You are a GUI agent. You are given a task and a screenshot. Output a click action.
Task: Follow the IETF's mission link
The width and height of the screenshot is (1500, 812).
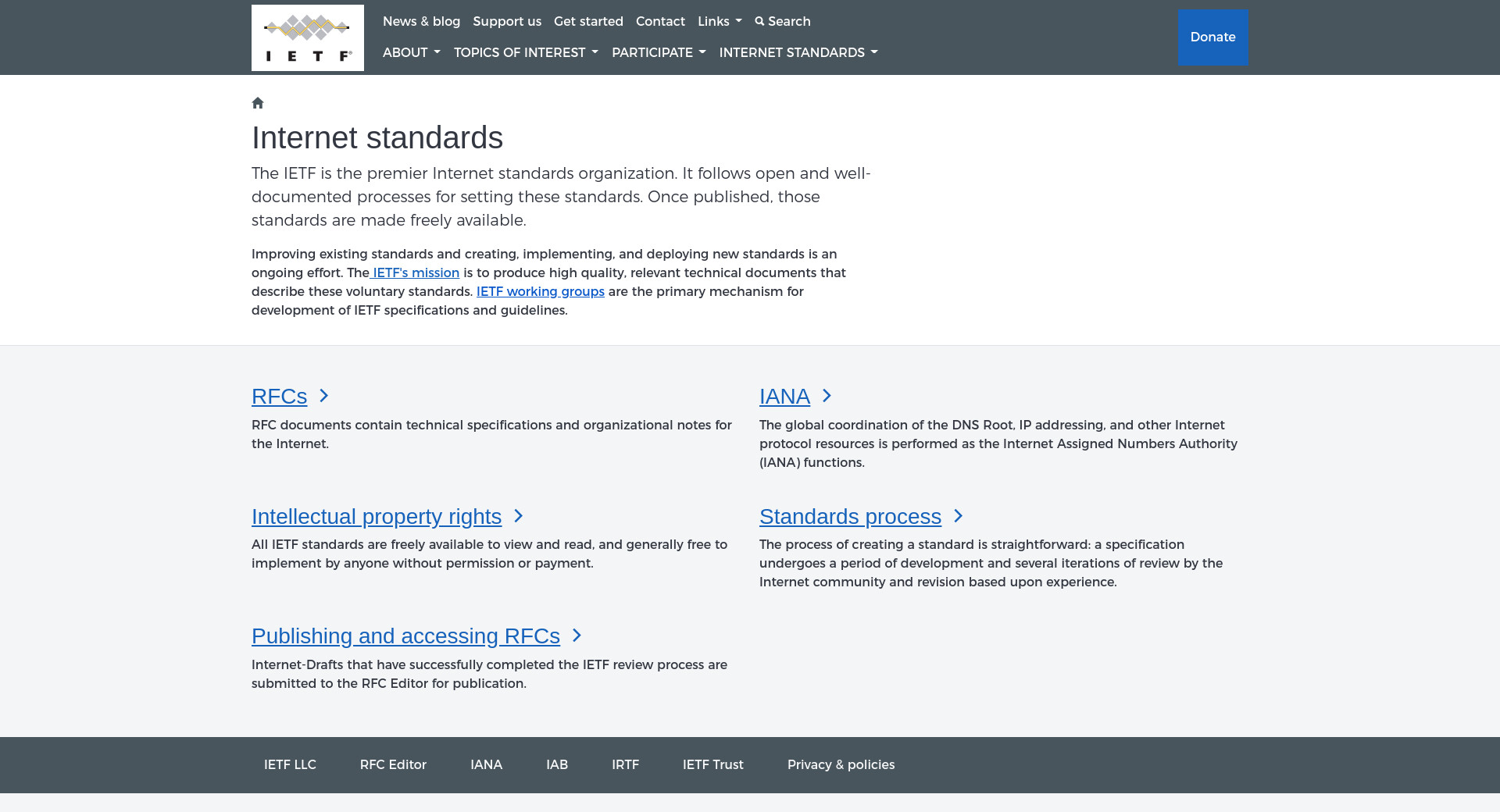pyautogui.click(x=416, y=272)
